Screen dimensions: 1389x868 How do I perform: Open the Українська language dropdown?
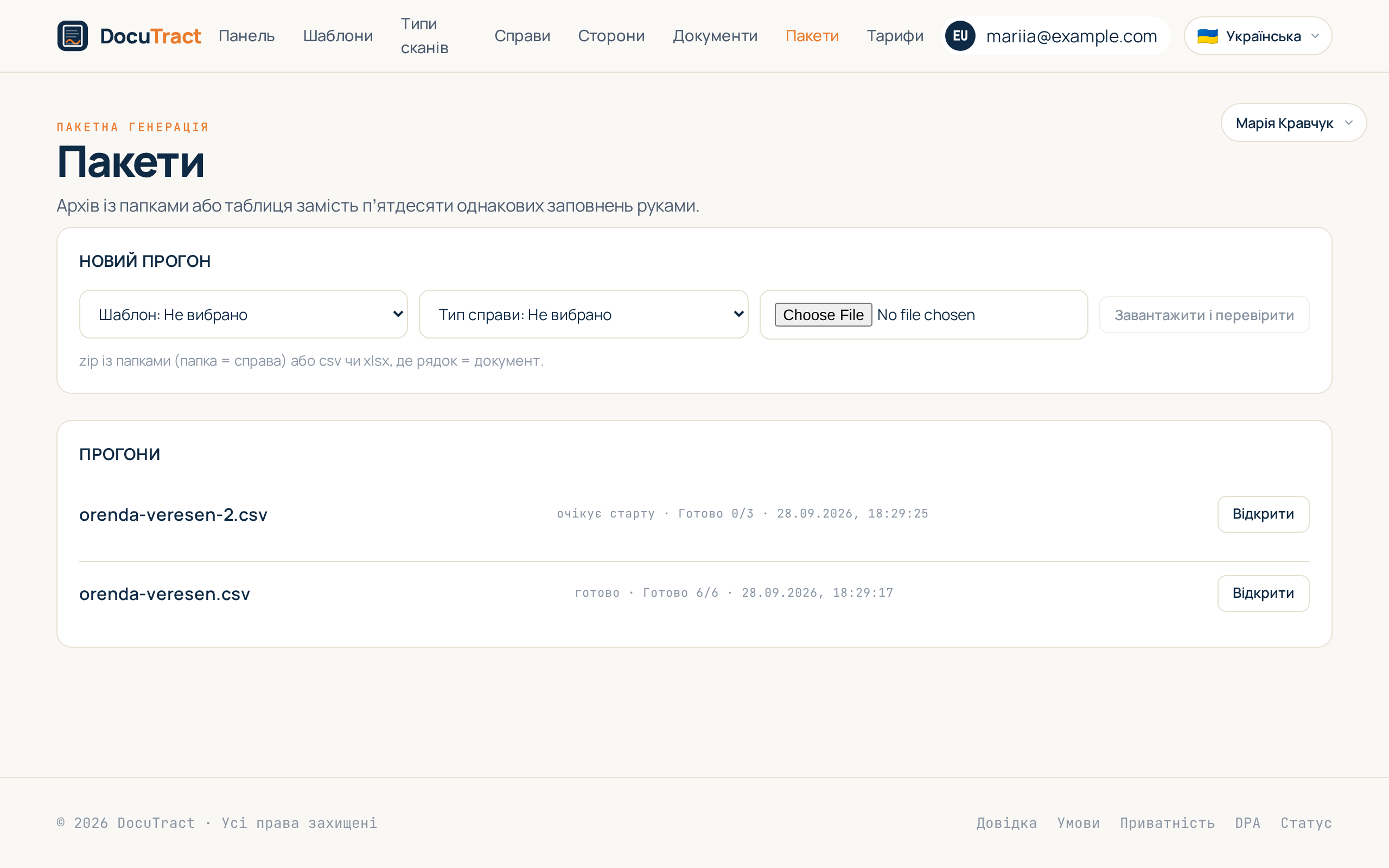point(1258,36)
